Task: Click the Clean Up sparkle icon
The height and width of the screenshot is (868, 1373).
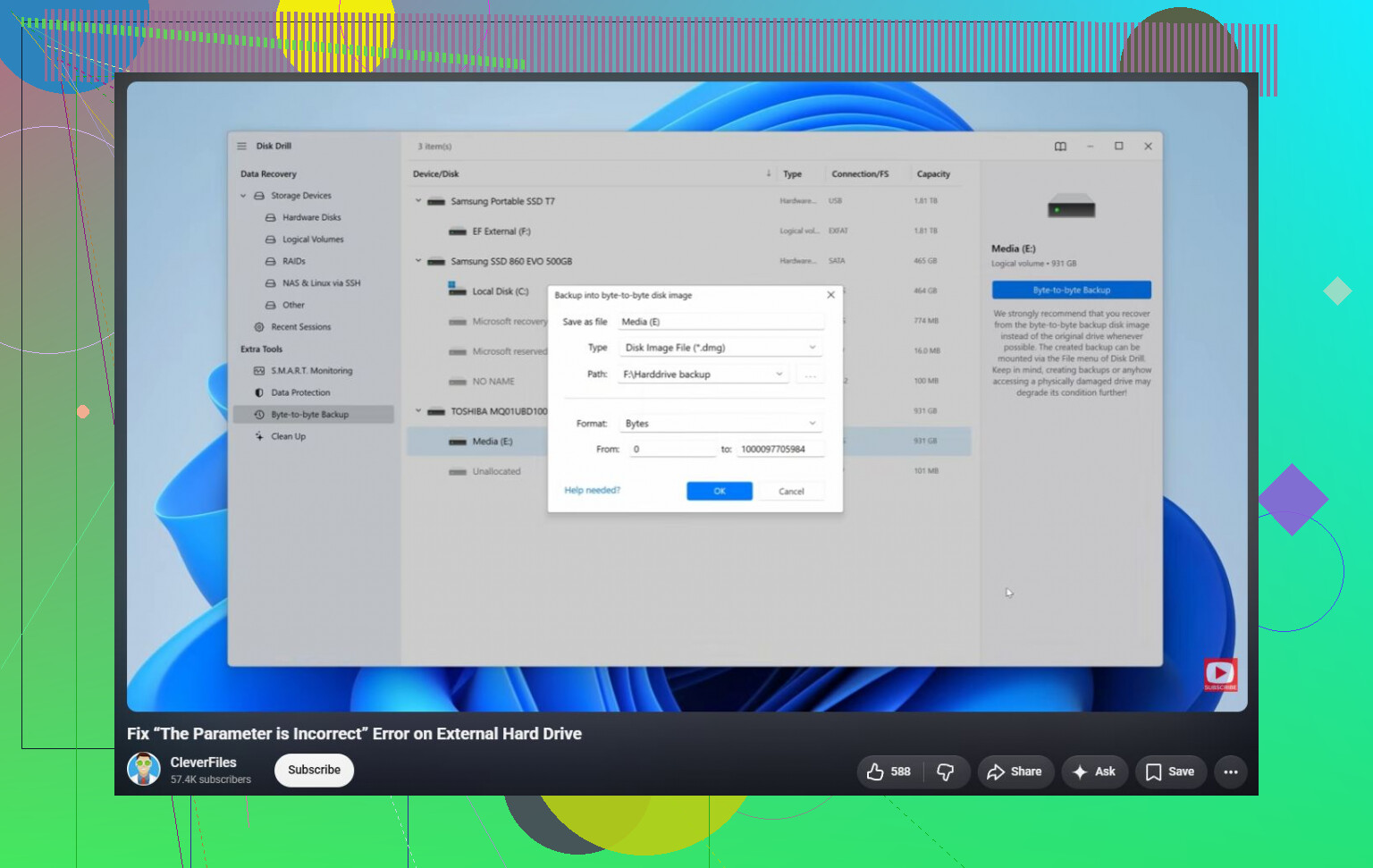Action: point(259,436)
